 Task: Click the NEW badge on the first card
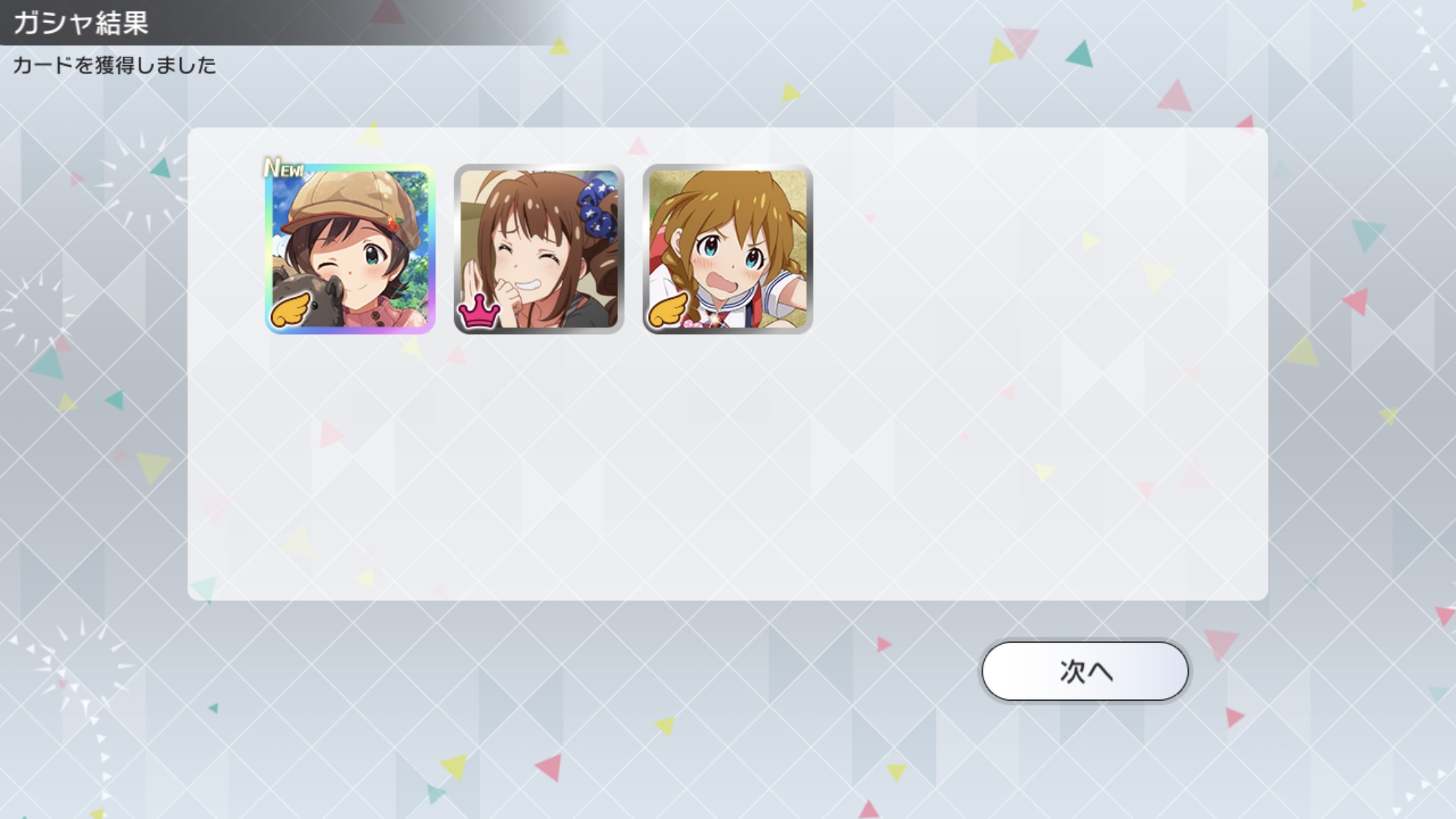click(283, 168)
